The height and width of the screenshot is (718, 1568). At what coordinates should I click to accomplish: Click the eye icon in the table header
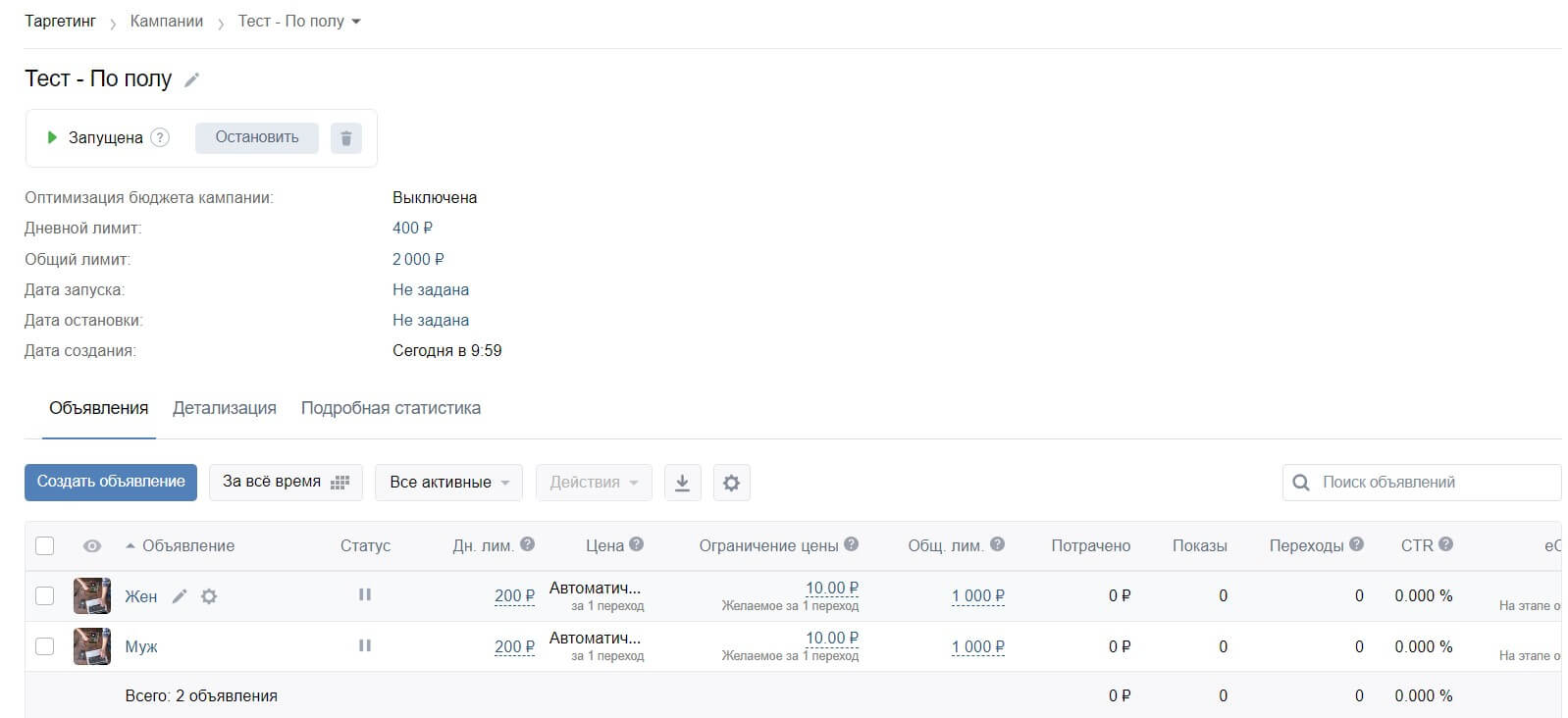pos(92,546)
